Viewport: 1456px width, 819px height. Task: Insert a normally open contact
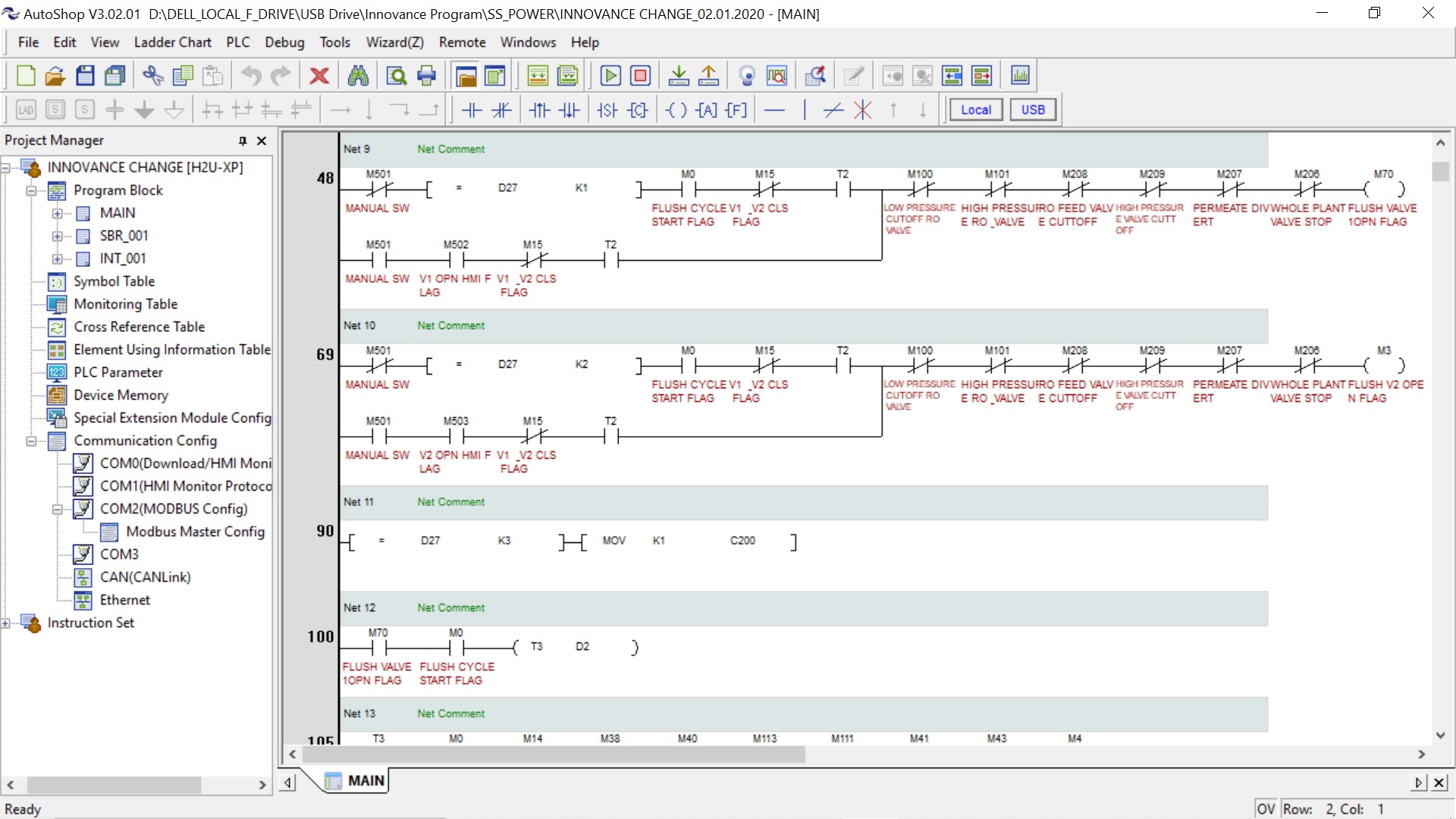click(x=472, y=110)
